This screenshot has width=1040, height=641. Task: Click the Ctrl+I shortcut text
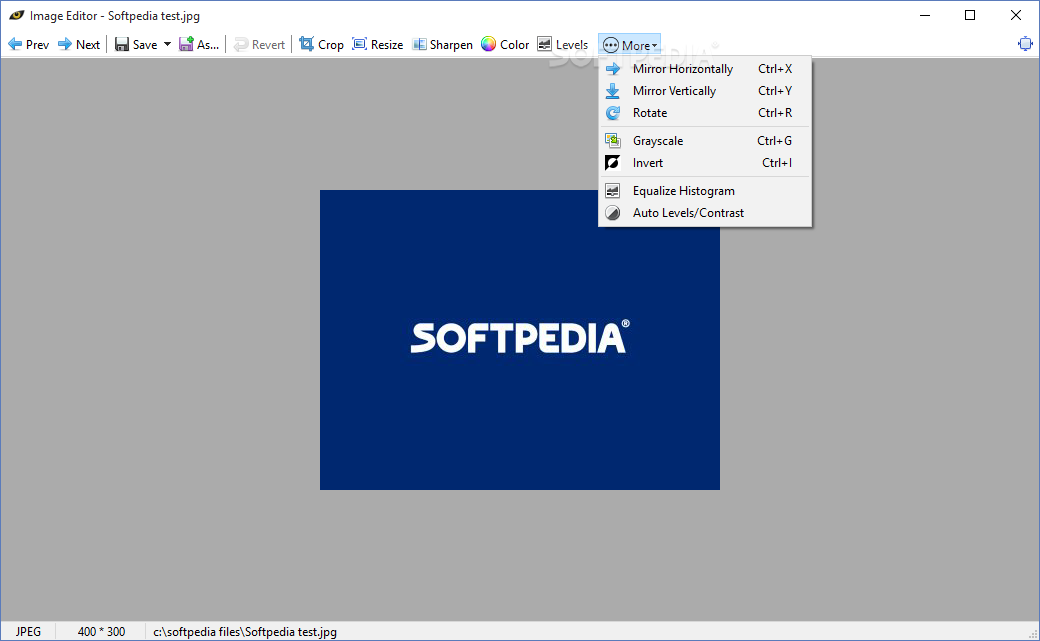click(777, 163)
